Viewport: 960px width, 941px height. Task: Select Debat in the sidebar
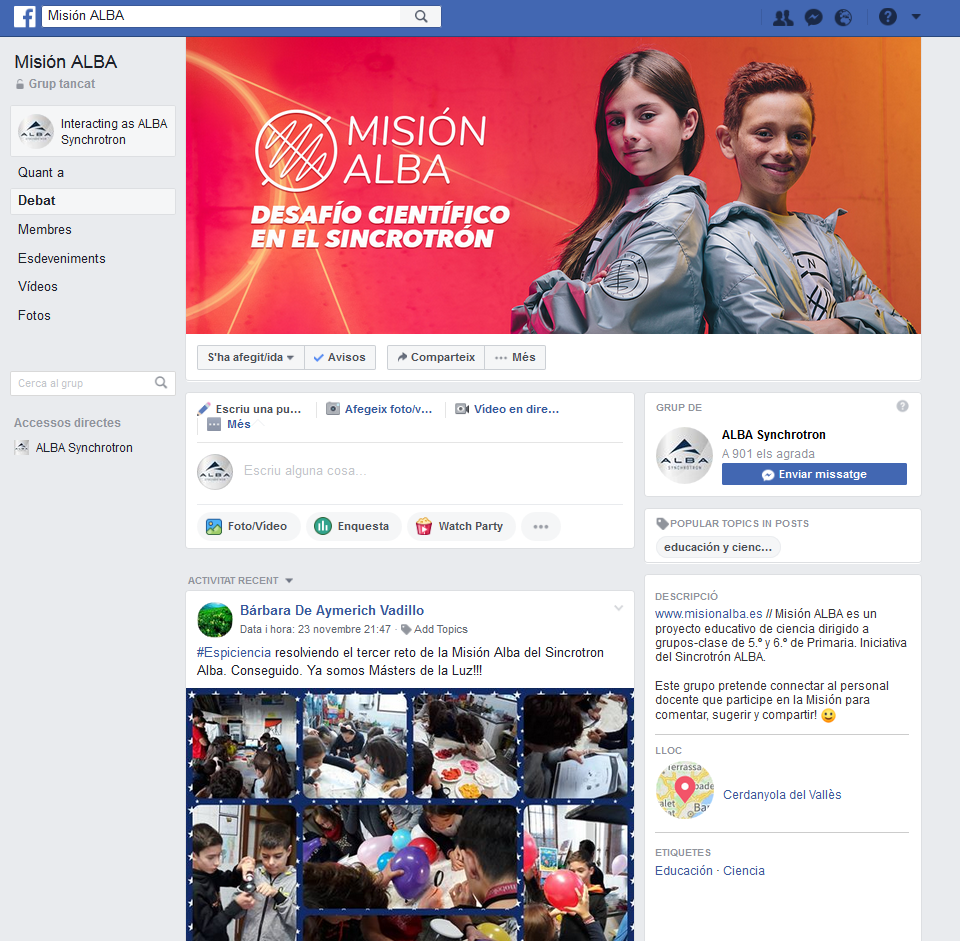pos(93,201)
